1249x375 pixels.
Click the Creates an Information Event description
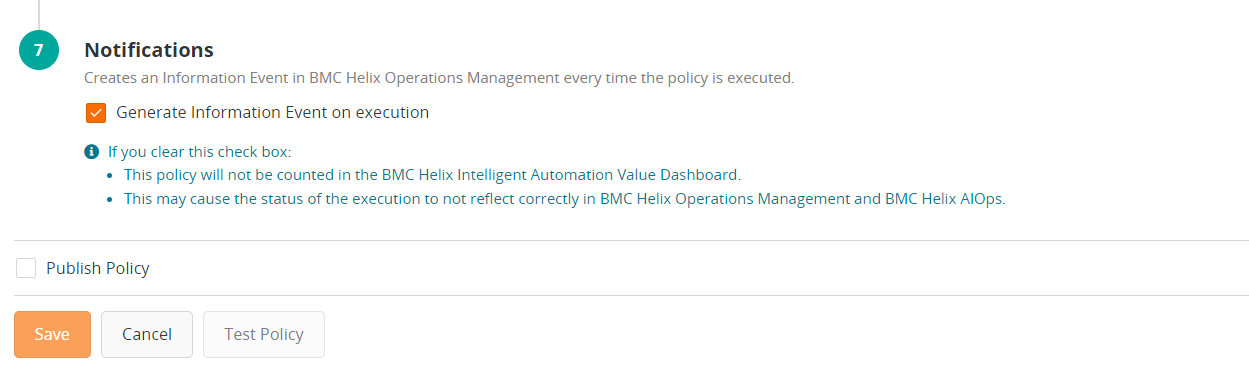439,77
